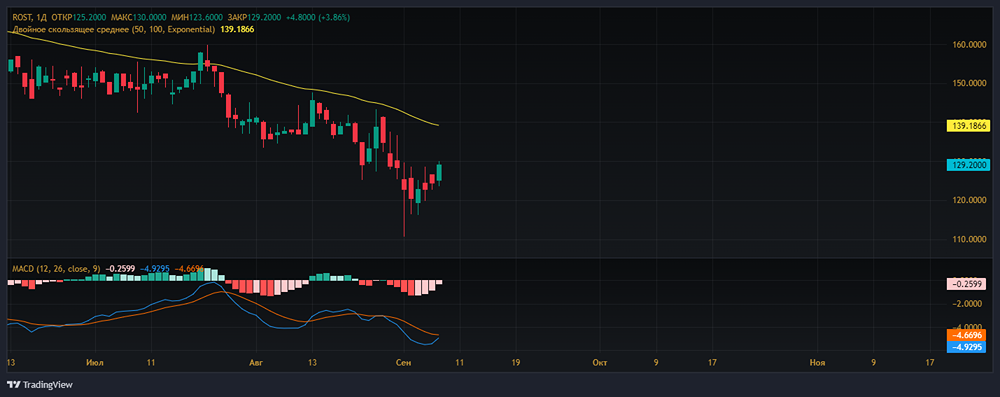
Task: Click the Сен label on the time axis
Action: (x=403, y=363)
